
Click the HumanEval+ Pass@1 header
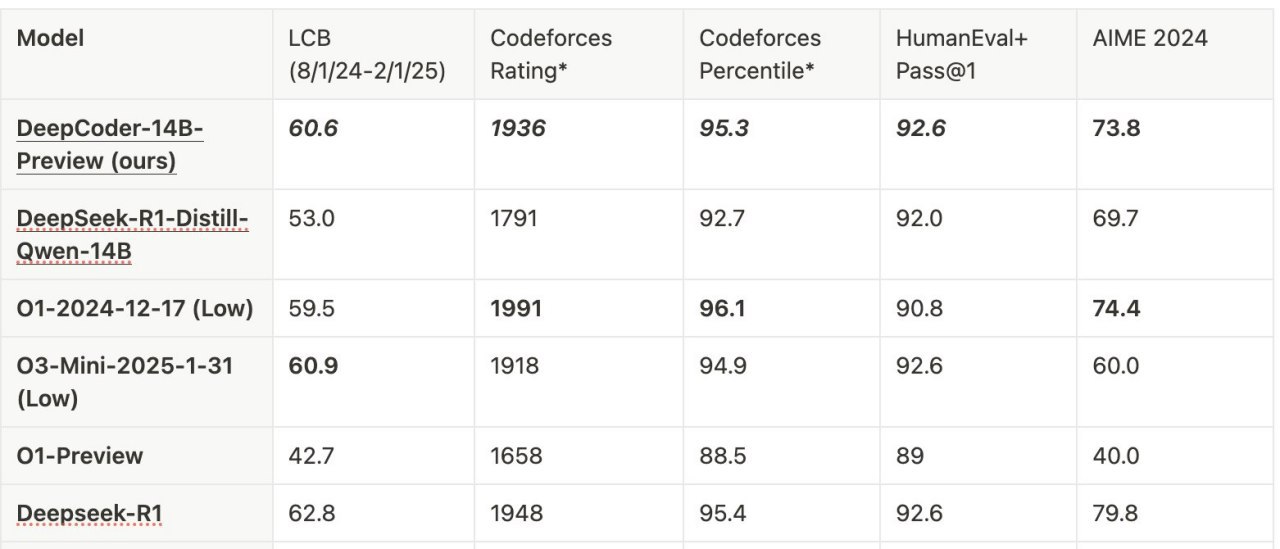pos(962,53)
